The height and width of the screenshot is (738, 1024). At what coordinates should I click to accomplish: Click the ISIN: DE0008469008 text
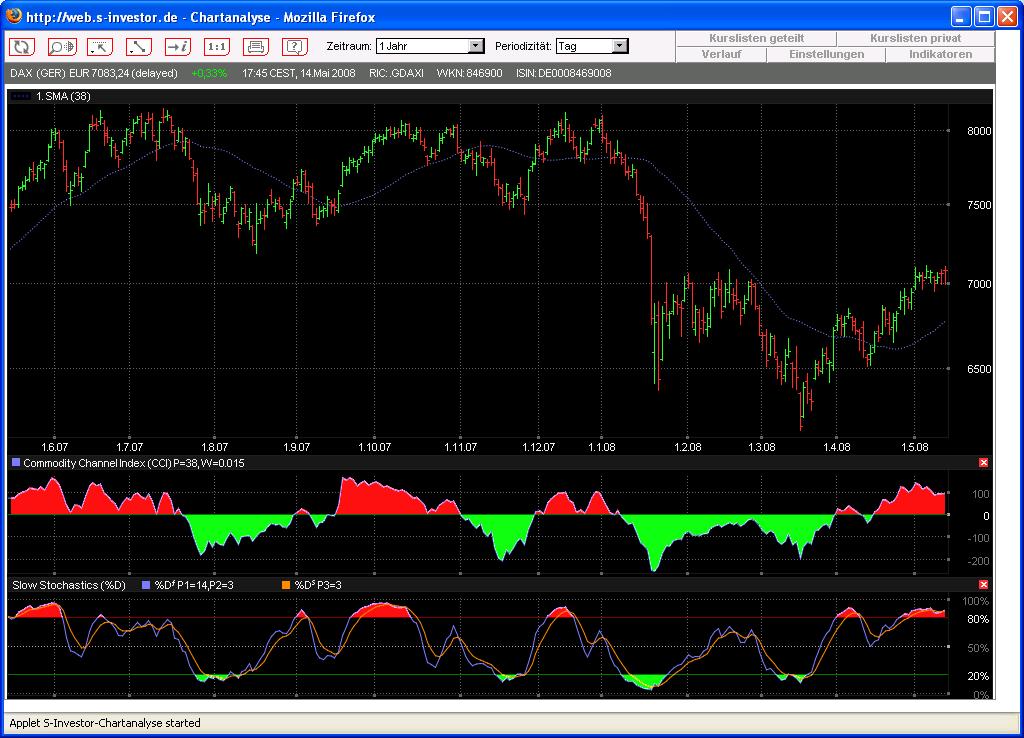pyautogui.click(x=564, y=73)
